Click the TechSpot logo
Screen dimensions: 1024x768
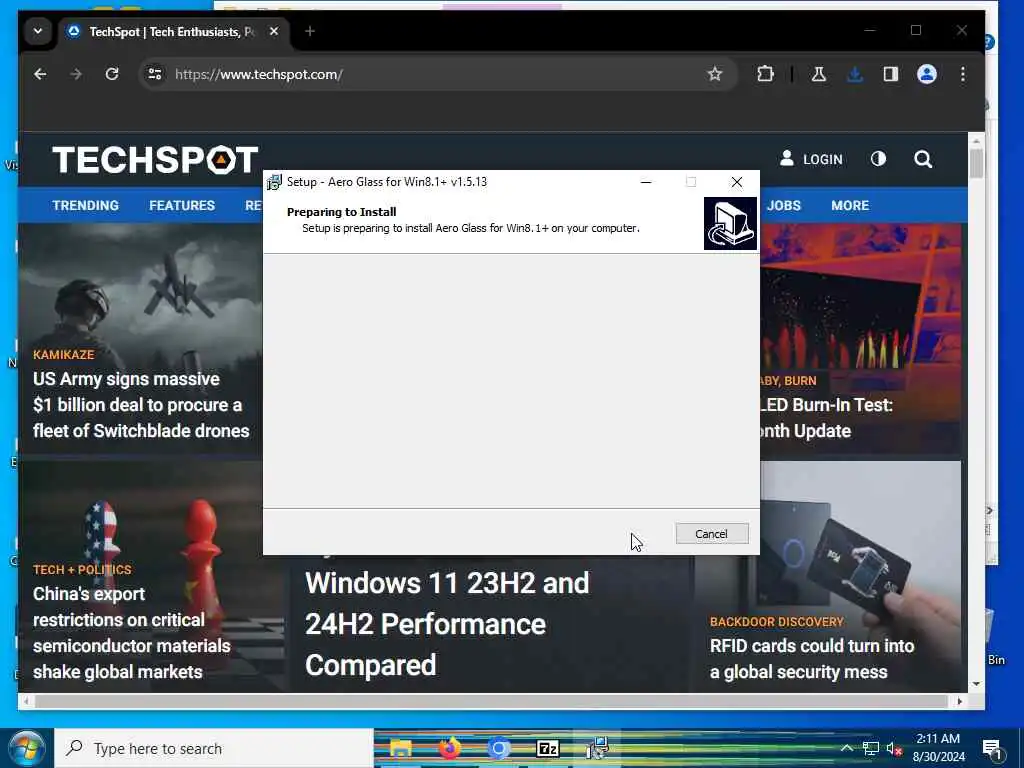(155, 160)
